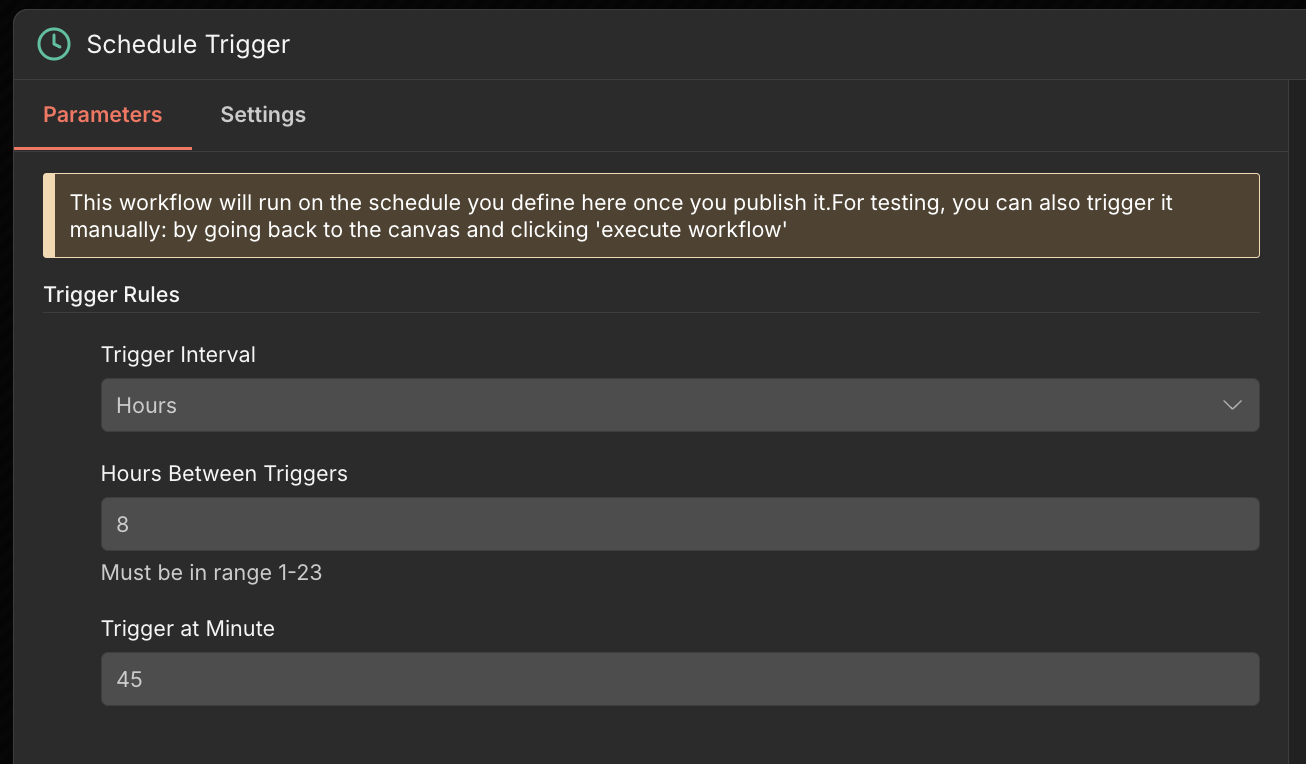Click the yellow accent bar on notice
This screenshot has height=764, width=1306.
point(49,216)
